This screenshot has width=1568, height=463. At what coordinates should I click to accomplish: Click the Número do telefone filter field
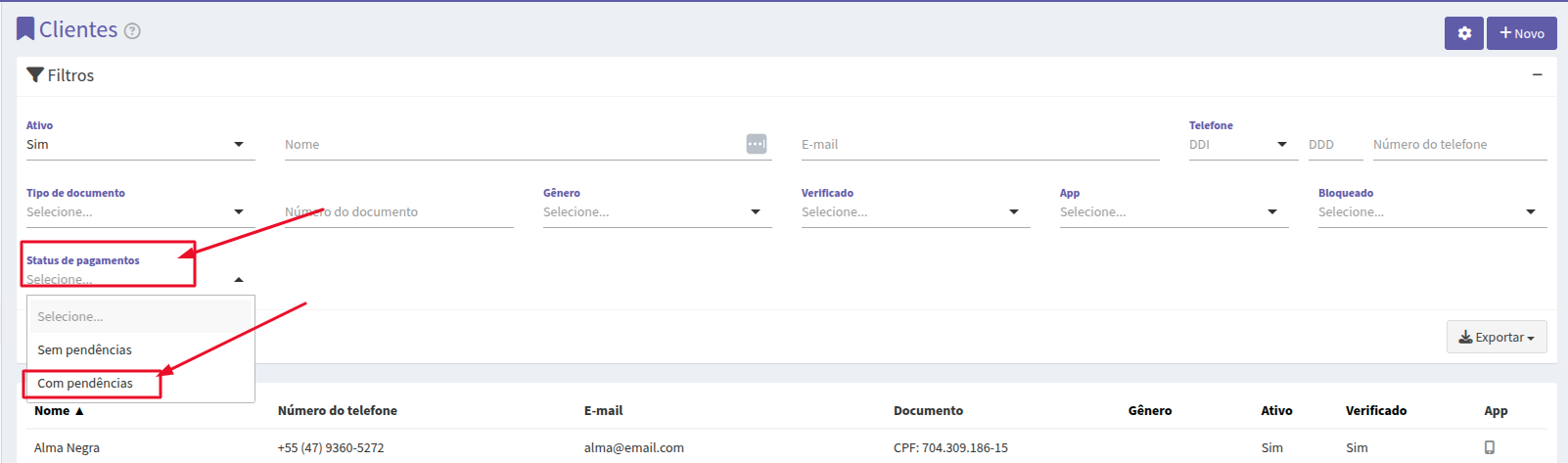click(x=1459, y=145)
